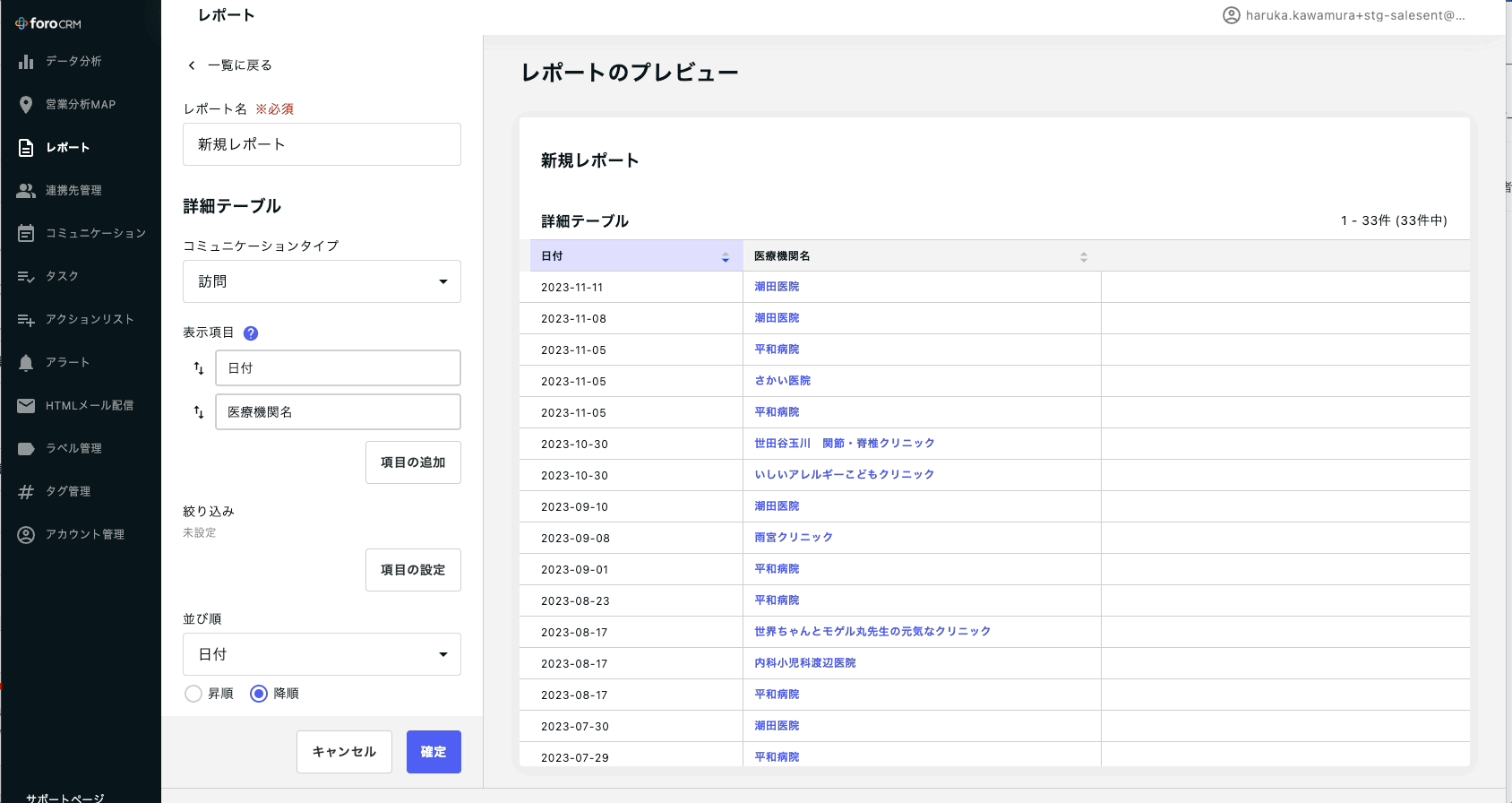Go to 連携先管理 menu item
The image size is (1512, 803).
tap(73, 190)
